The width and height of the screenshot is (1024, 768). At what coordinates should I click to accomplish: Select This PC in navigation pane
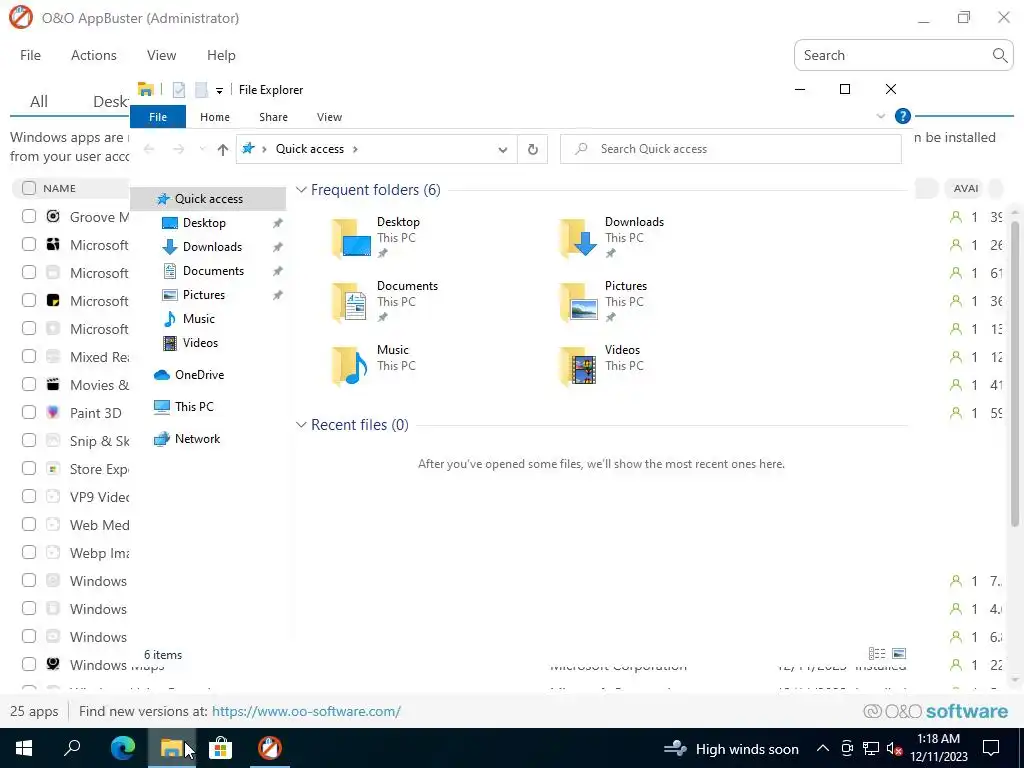(x=194, y=406)
